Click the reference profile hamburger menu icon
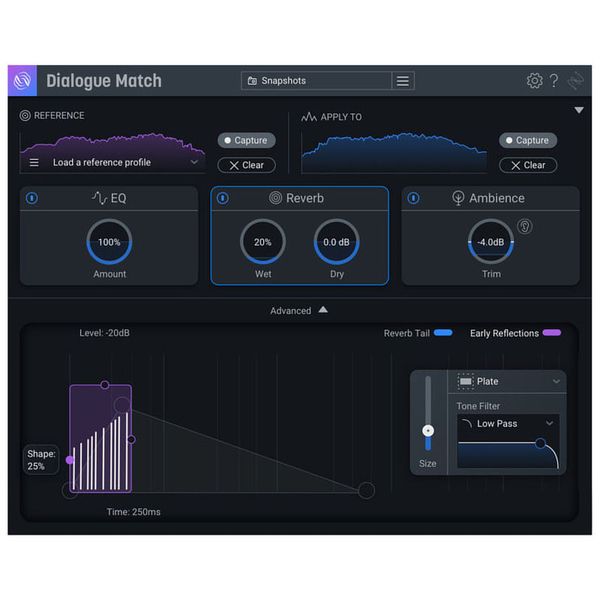Screen dimensions: 600x600 tap(34, 162)
